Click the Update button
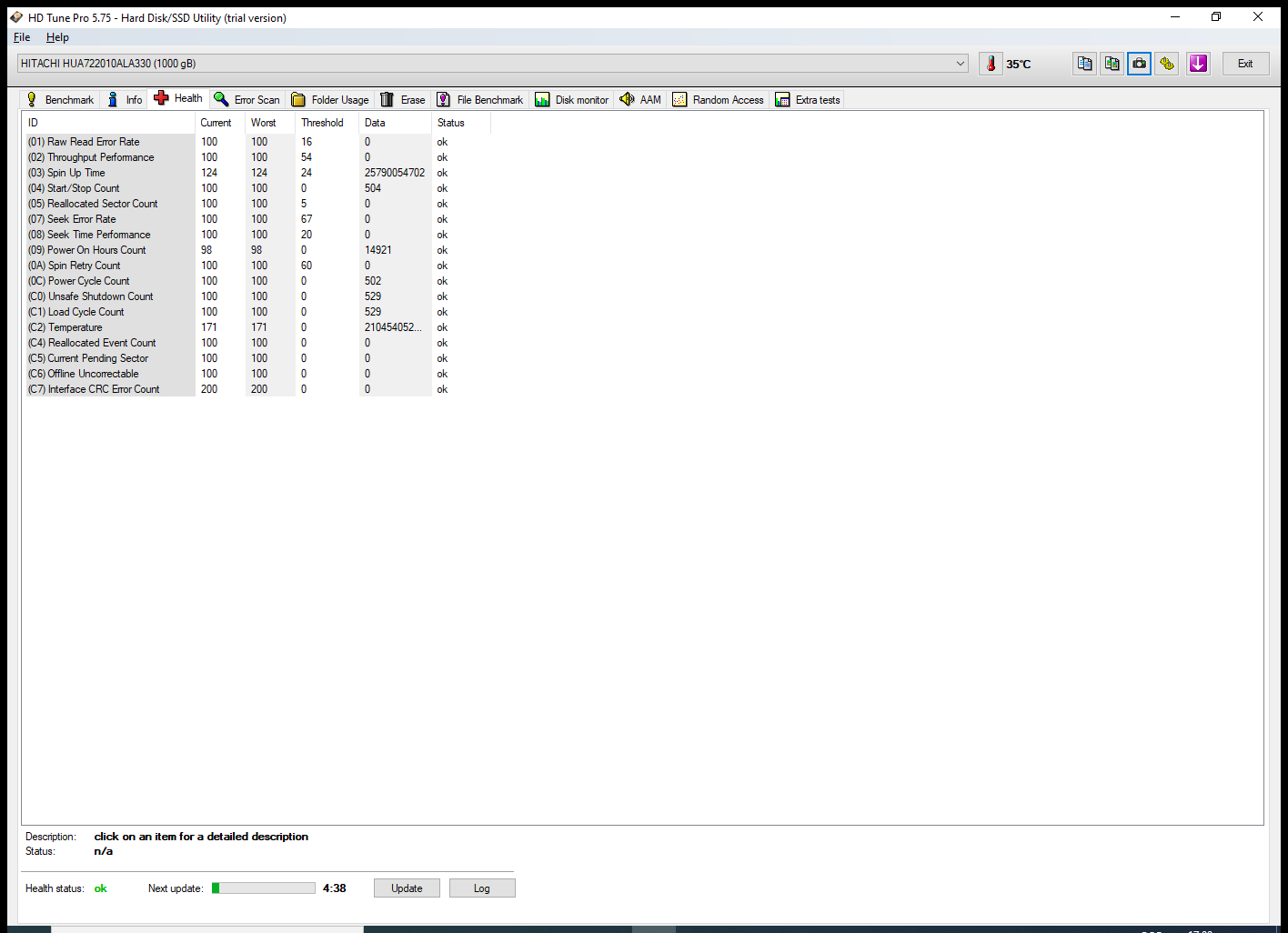Image resolution: width=1288 pixels, height=933 pixels. [x=407, y=888]
